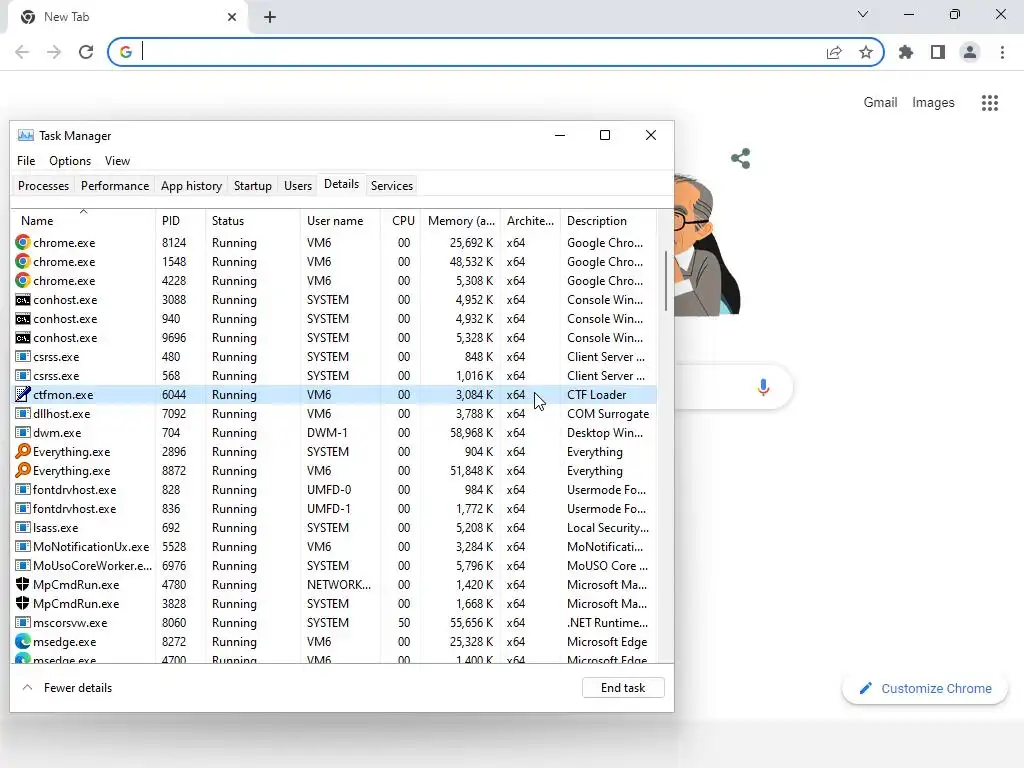This screenshot has height=768, width=1024.
Task: Sort by CPU column header
Action: [401, 220]
